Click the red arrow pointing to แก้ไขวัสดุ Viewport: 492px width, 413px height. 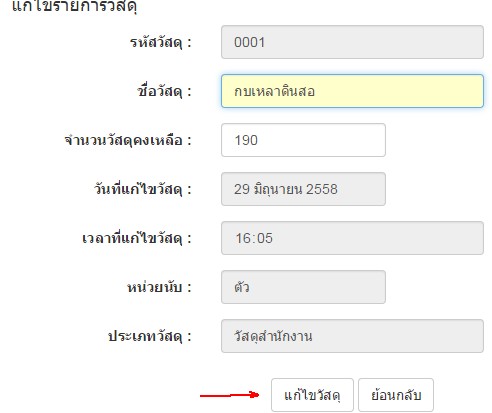click(229, 395)
